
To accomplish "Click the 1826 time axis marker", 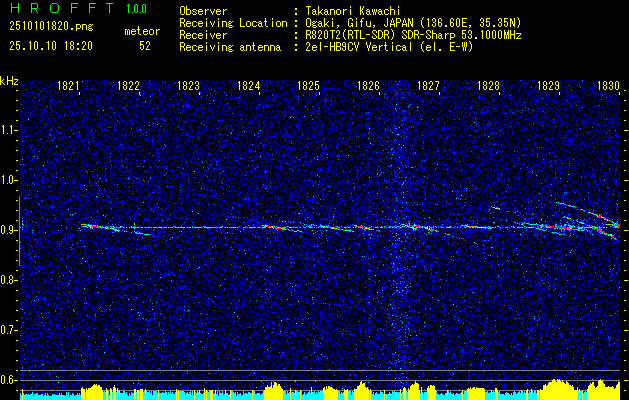I will coord(368,86).
